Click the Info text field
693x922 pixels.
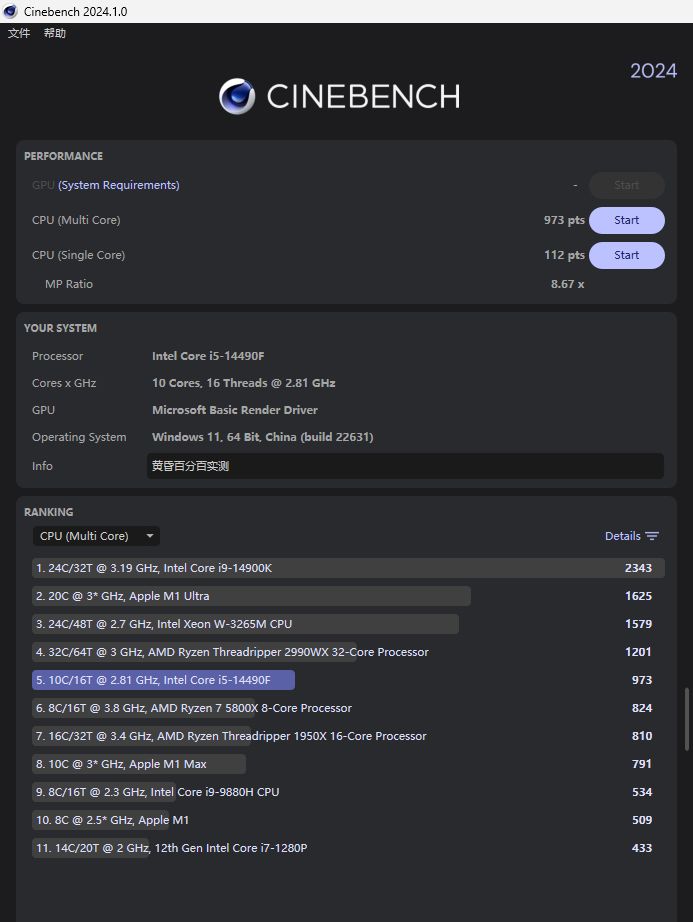(x=404, y=466)
